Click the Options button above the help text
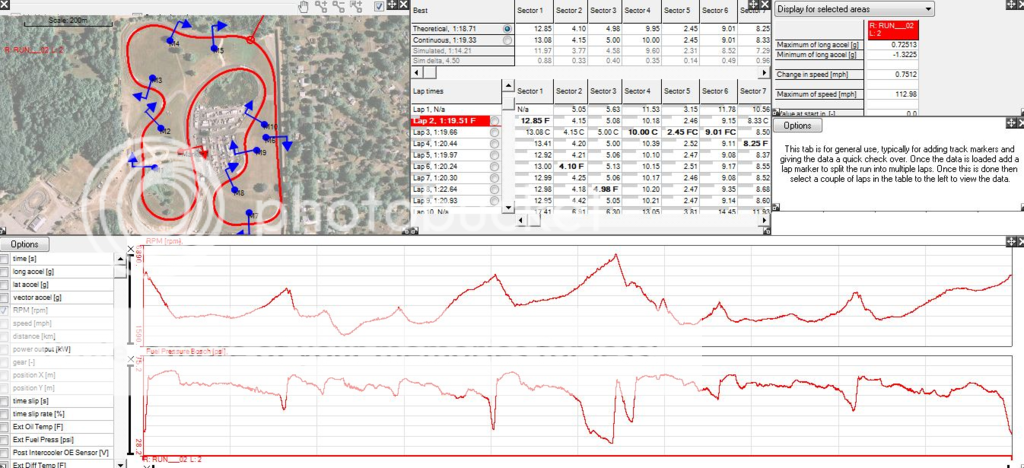This screenshot has height=468, width=1024. [x=797, y=126]
